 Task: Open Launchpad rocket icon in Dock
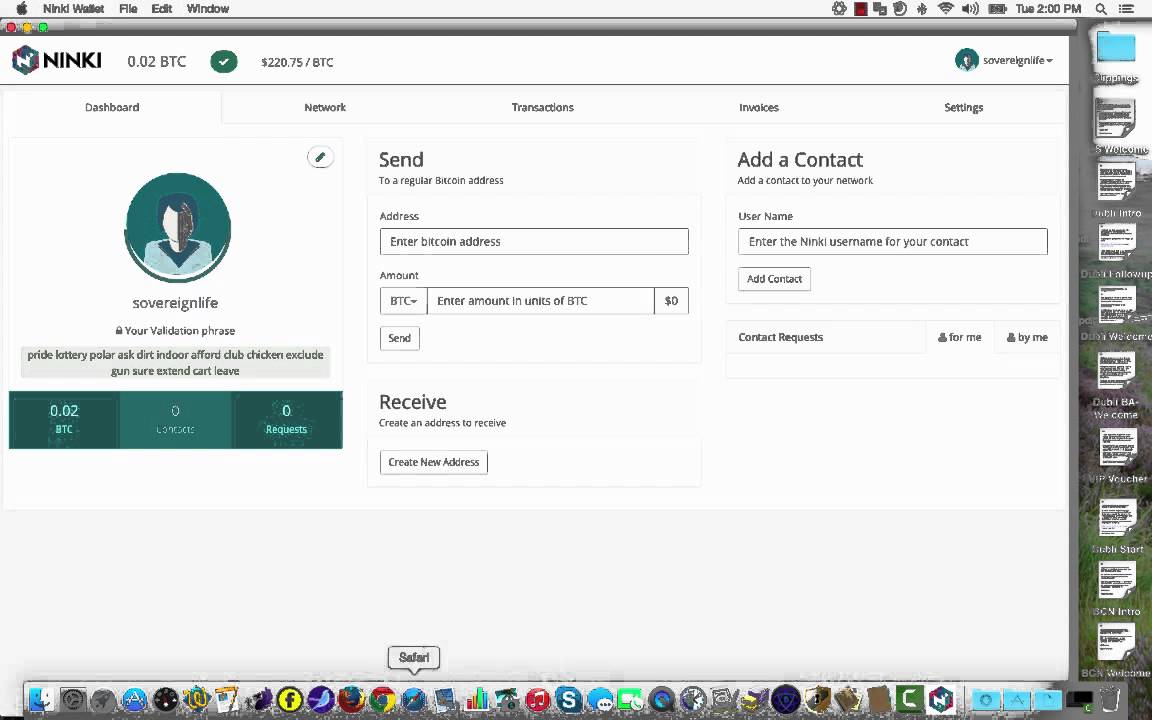(104, 700)
